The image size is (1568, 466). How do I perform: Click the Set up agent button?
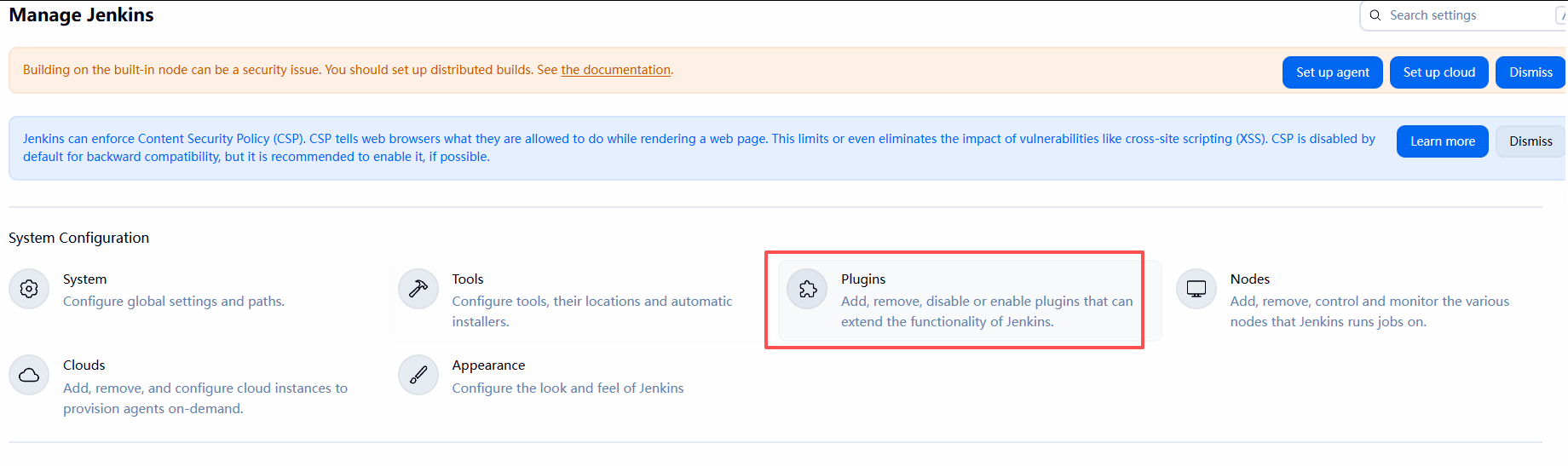point(1332,72)
